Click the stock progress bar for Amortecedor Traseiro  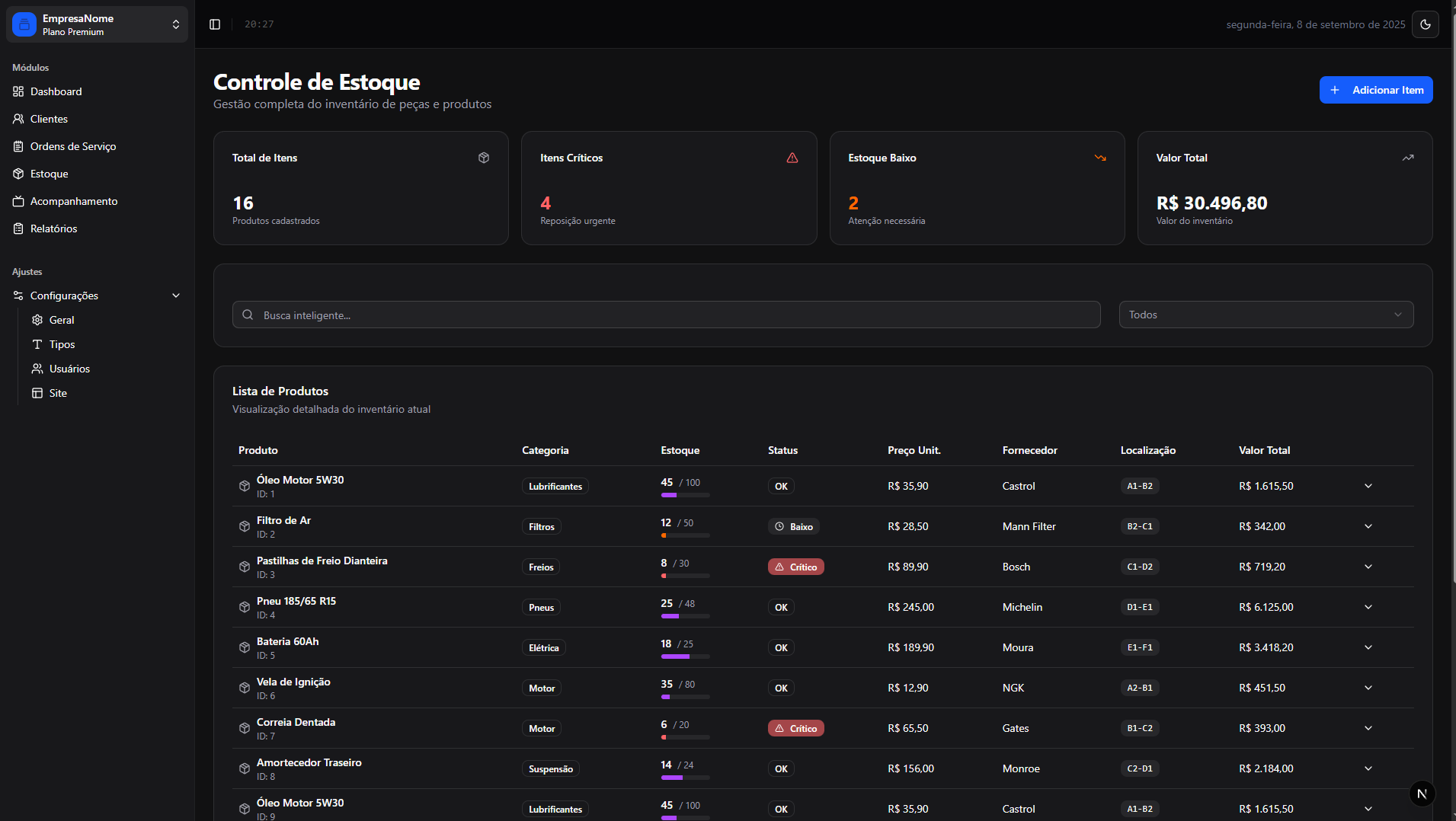(x=685, y=778)
